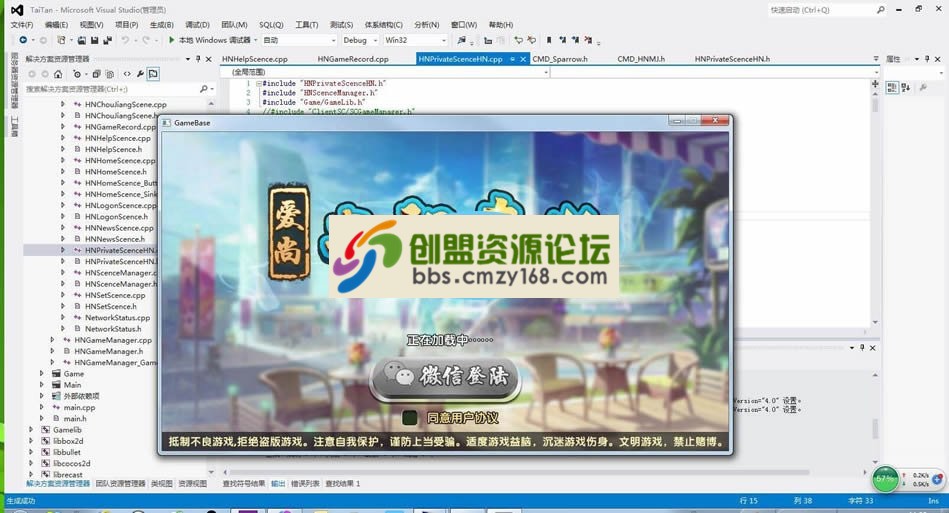Select NetworkStatus.cpp in the tree

click(x=117, y=318)
